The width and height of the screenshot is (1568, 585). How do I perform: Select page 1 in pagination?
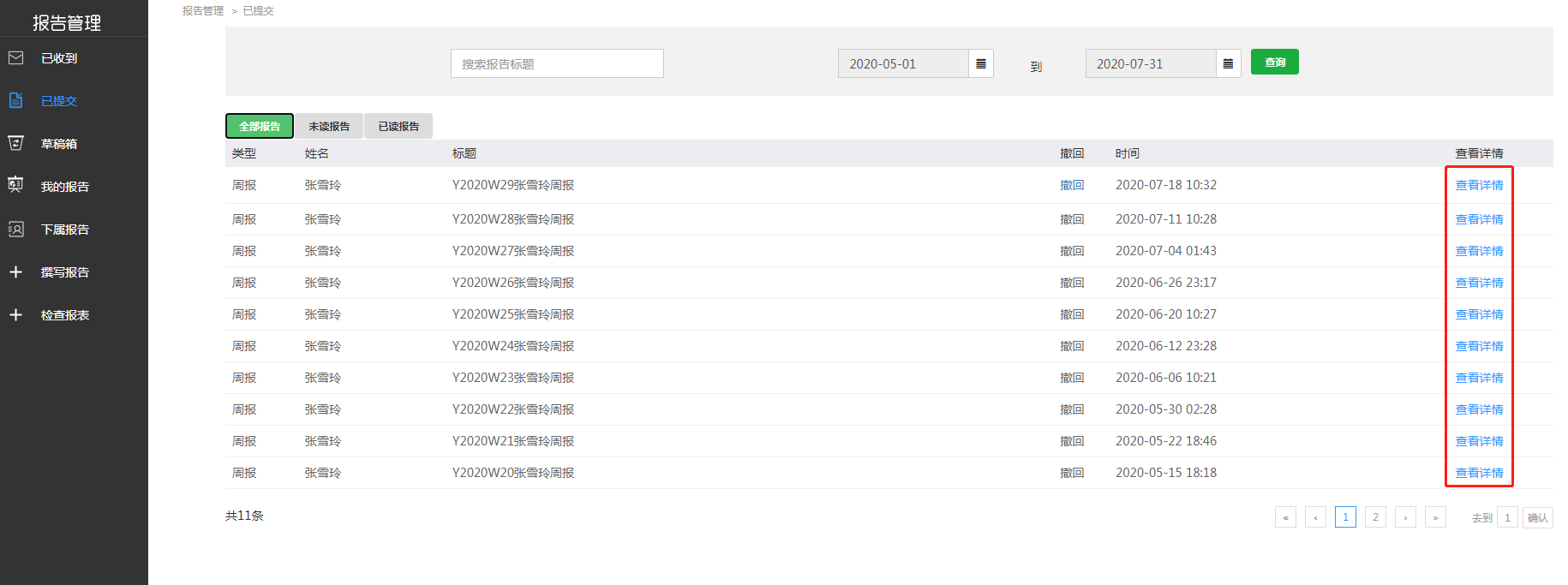(1345, 517)
